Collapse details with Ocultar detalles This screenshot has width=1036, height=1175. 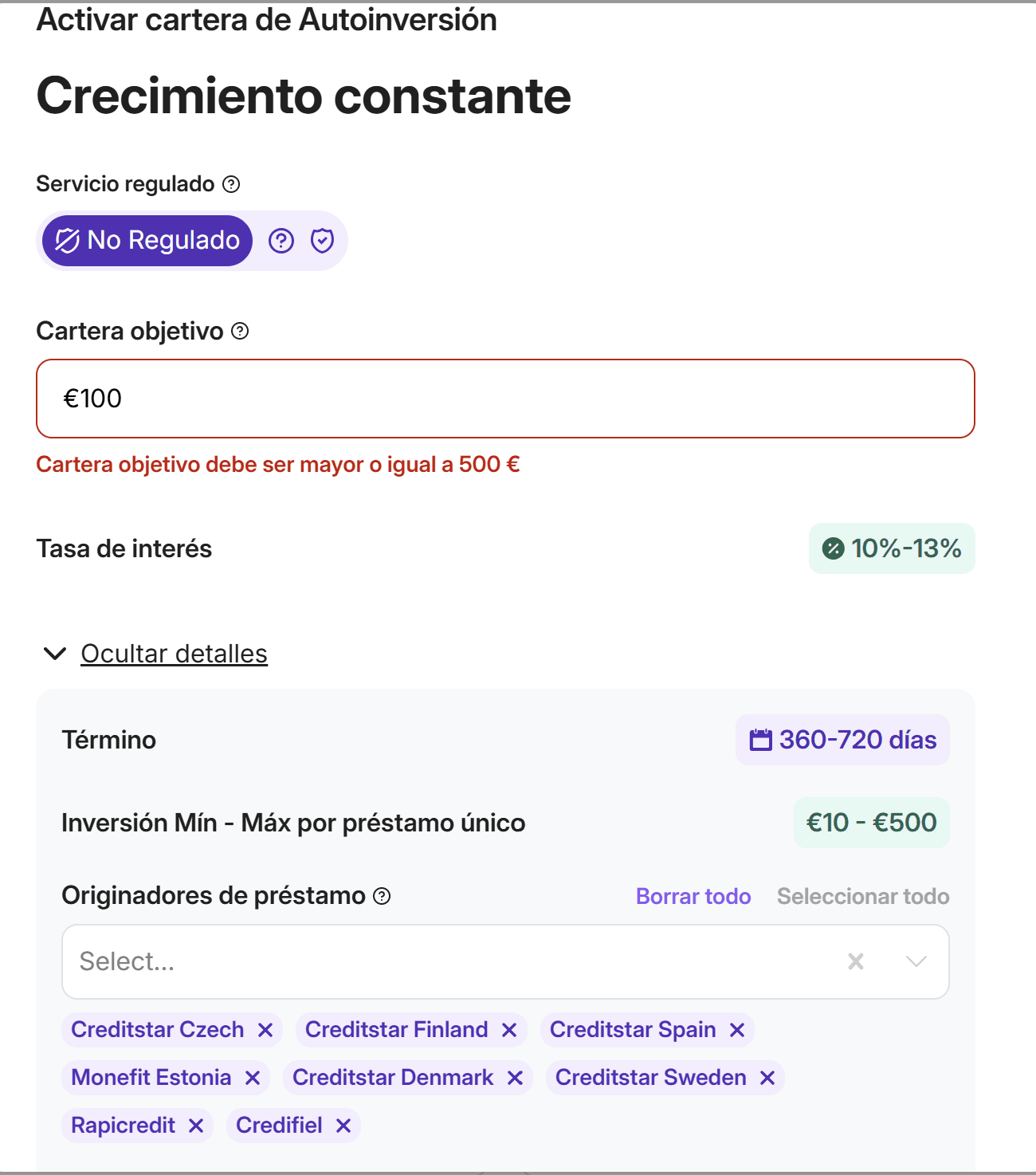pos(174,654)
